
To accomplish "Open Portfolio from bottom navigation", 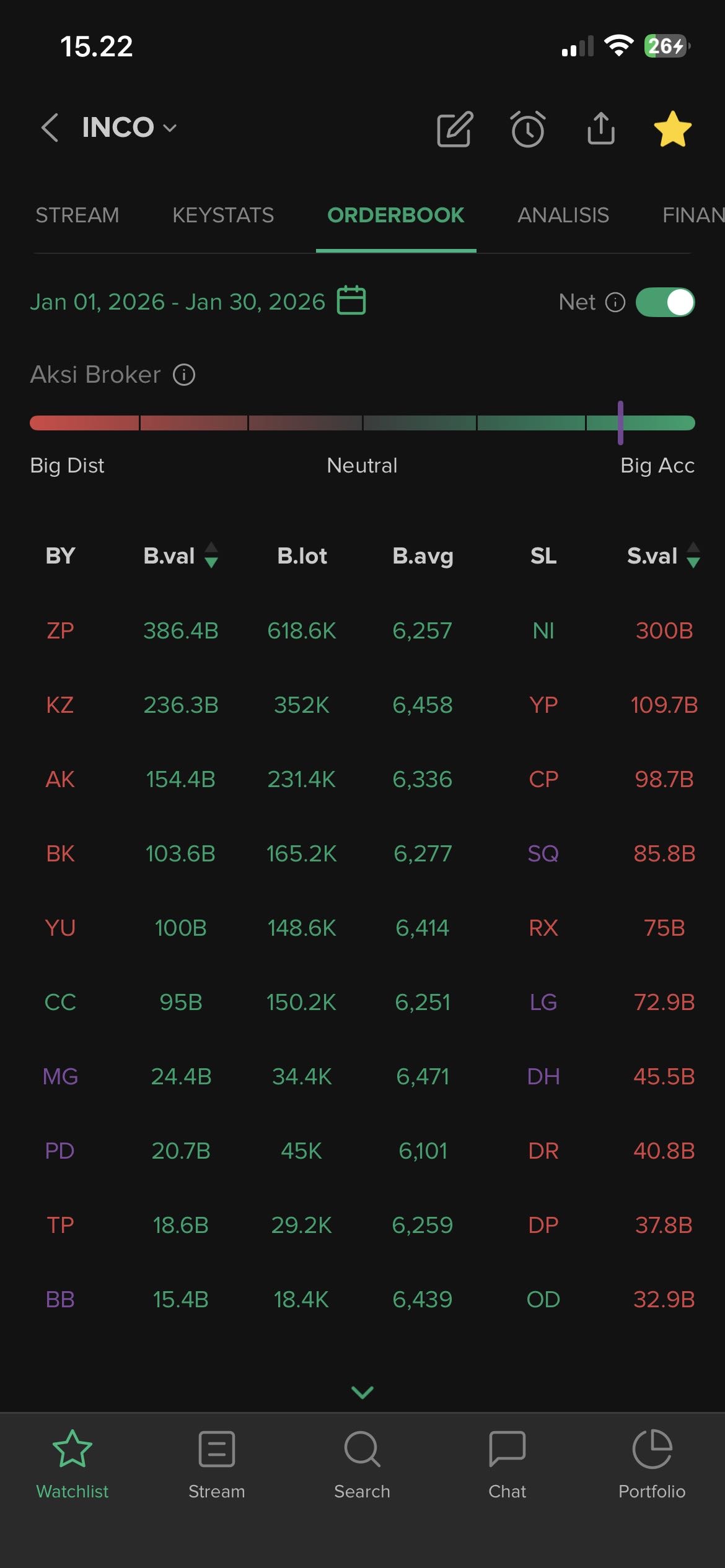I will tap(652, 1464).
